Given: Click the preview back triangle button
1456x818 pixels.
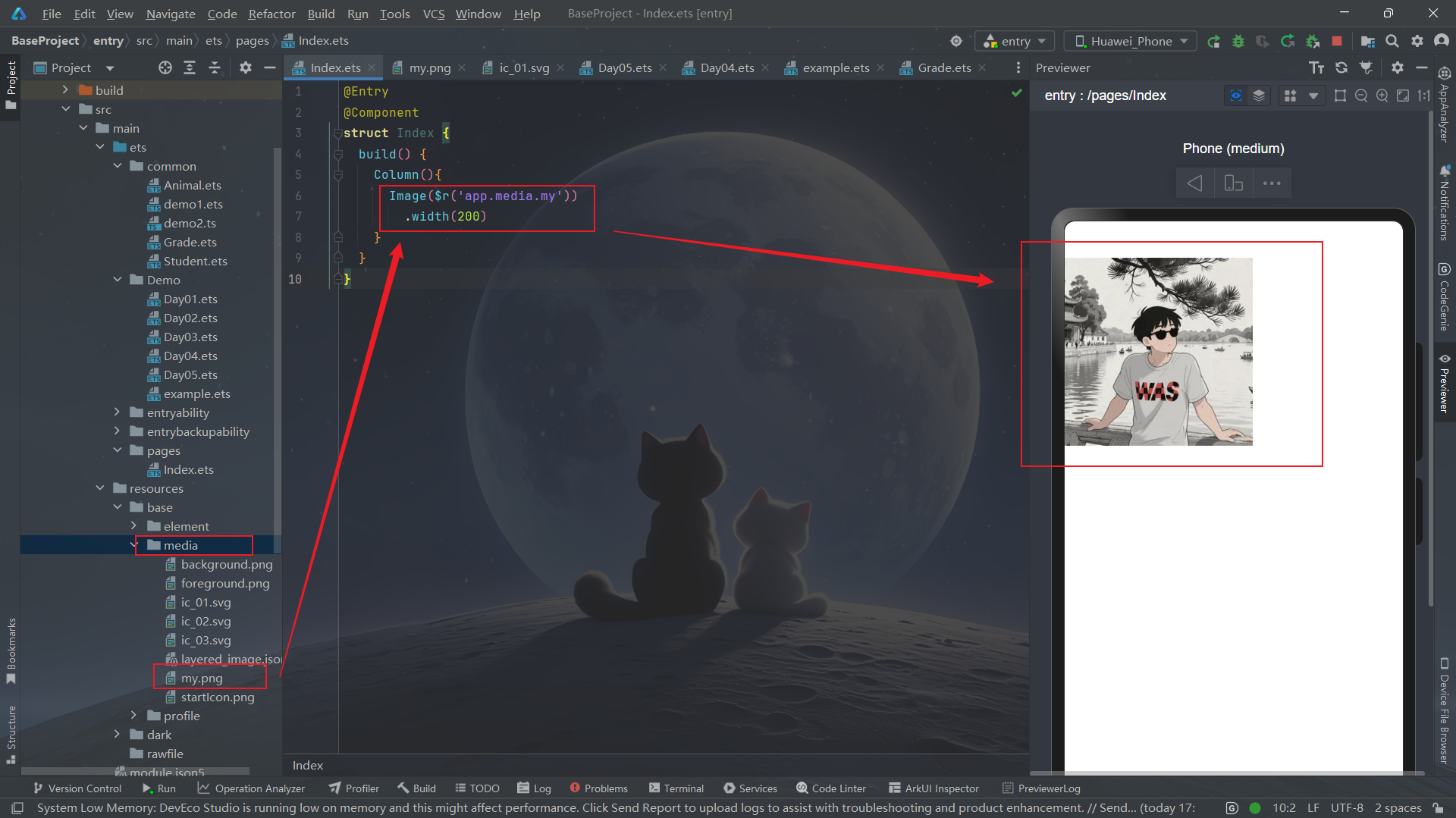Looking at the screenshot, I should click(x=1194, y=183).
